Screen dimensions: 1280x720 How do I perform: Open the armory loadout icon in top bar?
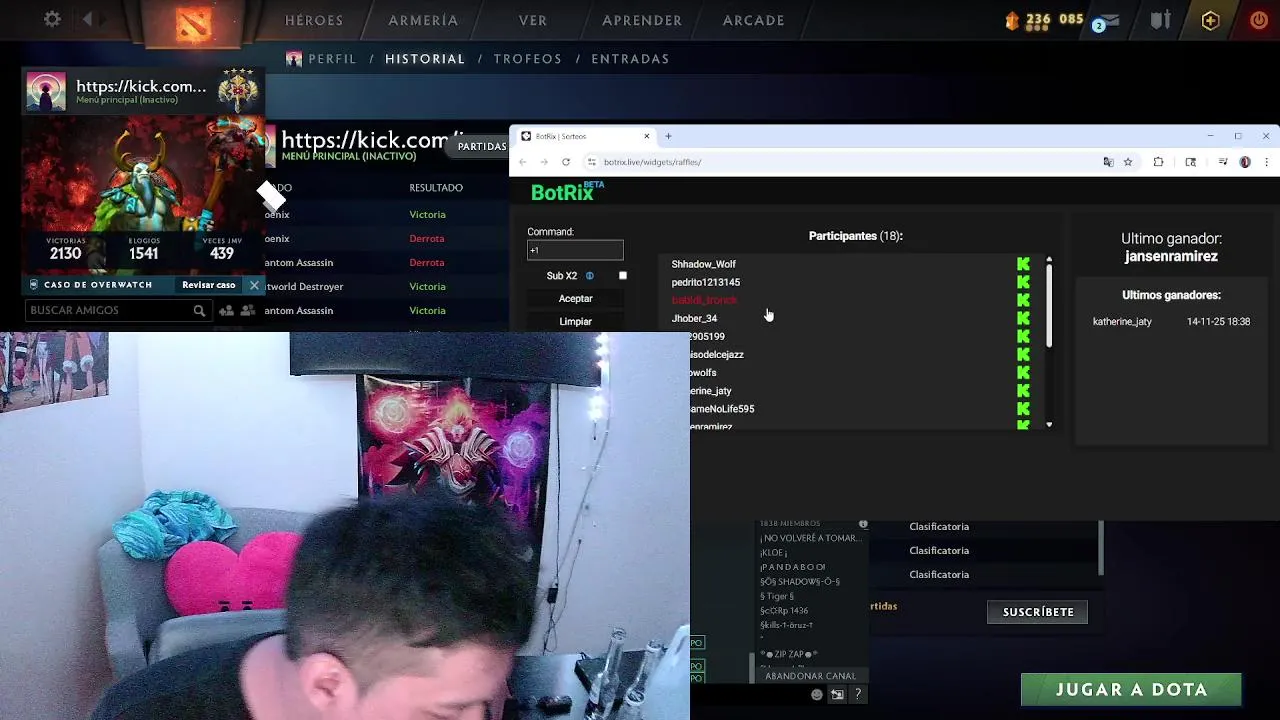[x=1160, y=20]
